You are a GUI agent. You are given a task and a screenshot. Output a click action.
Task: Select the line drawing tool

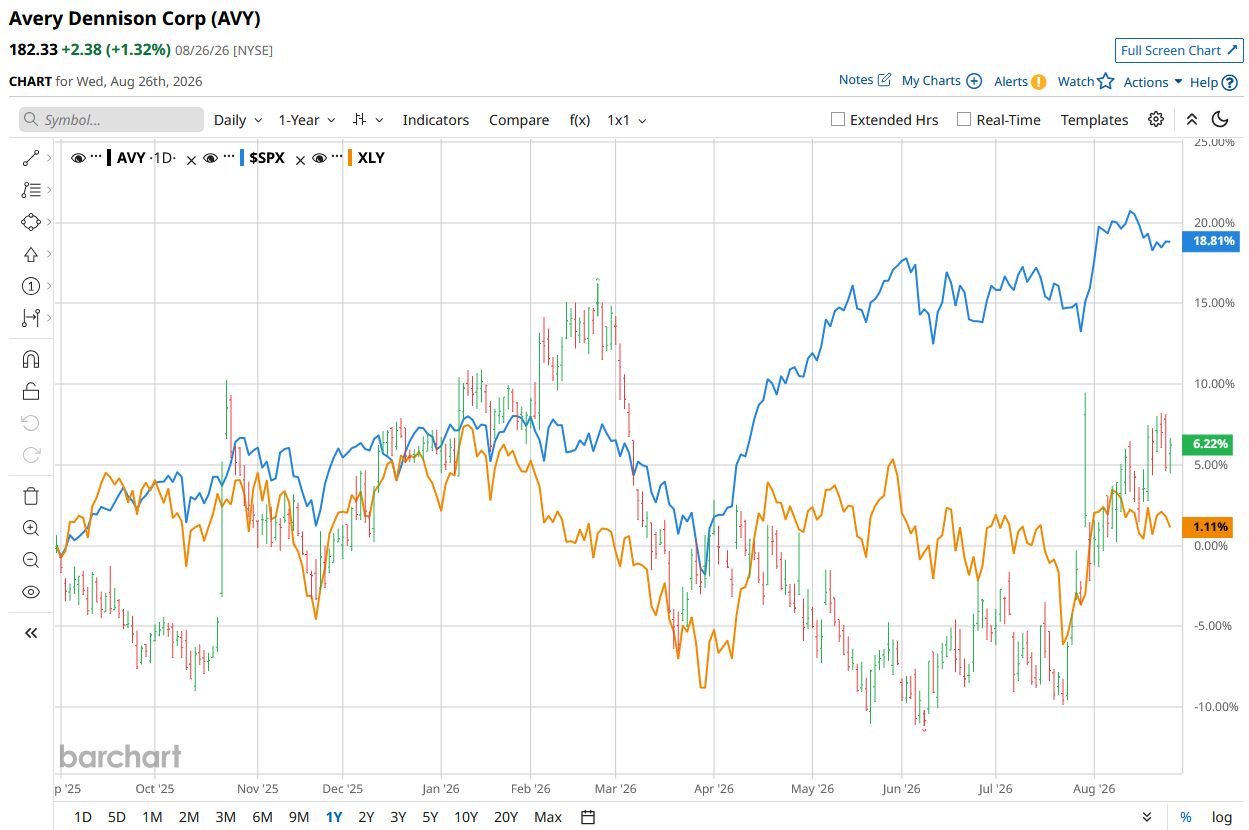click(30, 158)
